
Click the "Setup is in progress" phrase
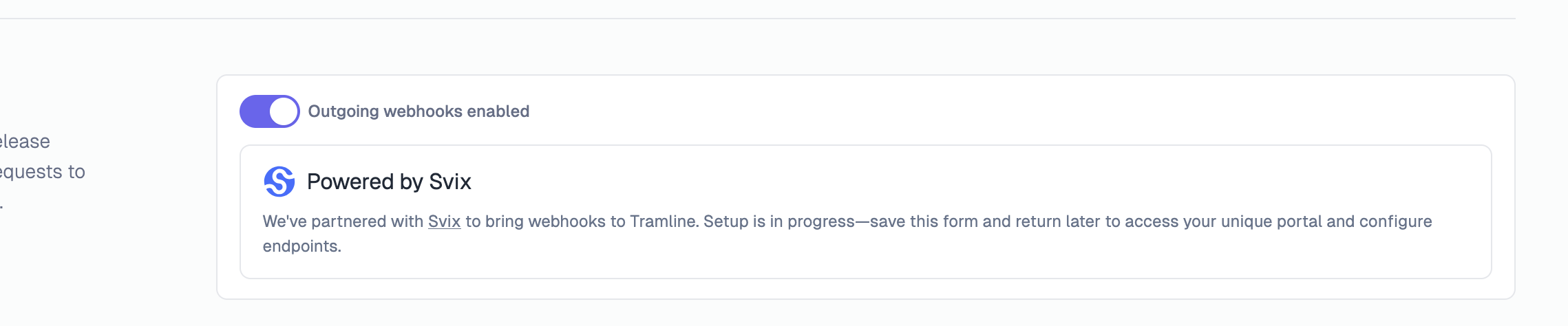coord(779,221)
